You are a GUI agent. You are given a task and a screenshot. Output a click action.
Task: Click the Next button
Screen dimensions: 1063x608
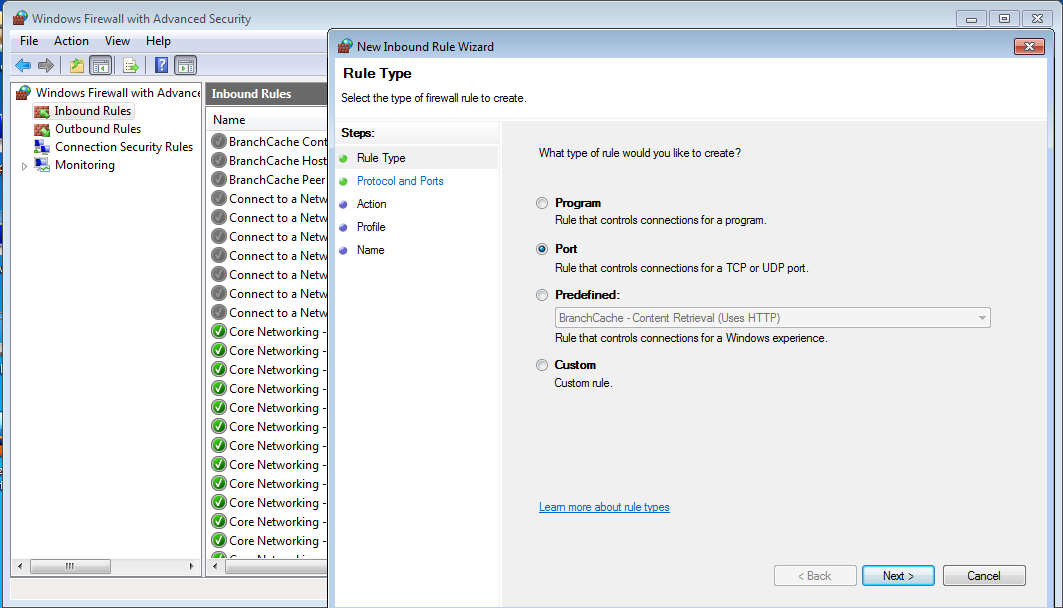point(898,576)
